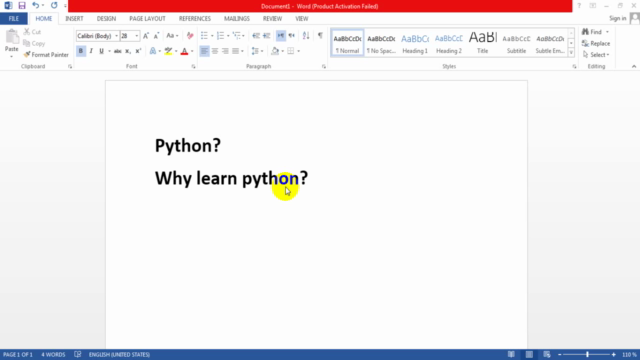Switch to the REVIEW tab
This screenshot has height=360, width=640.
point(272,19)
